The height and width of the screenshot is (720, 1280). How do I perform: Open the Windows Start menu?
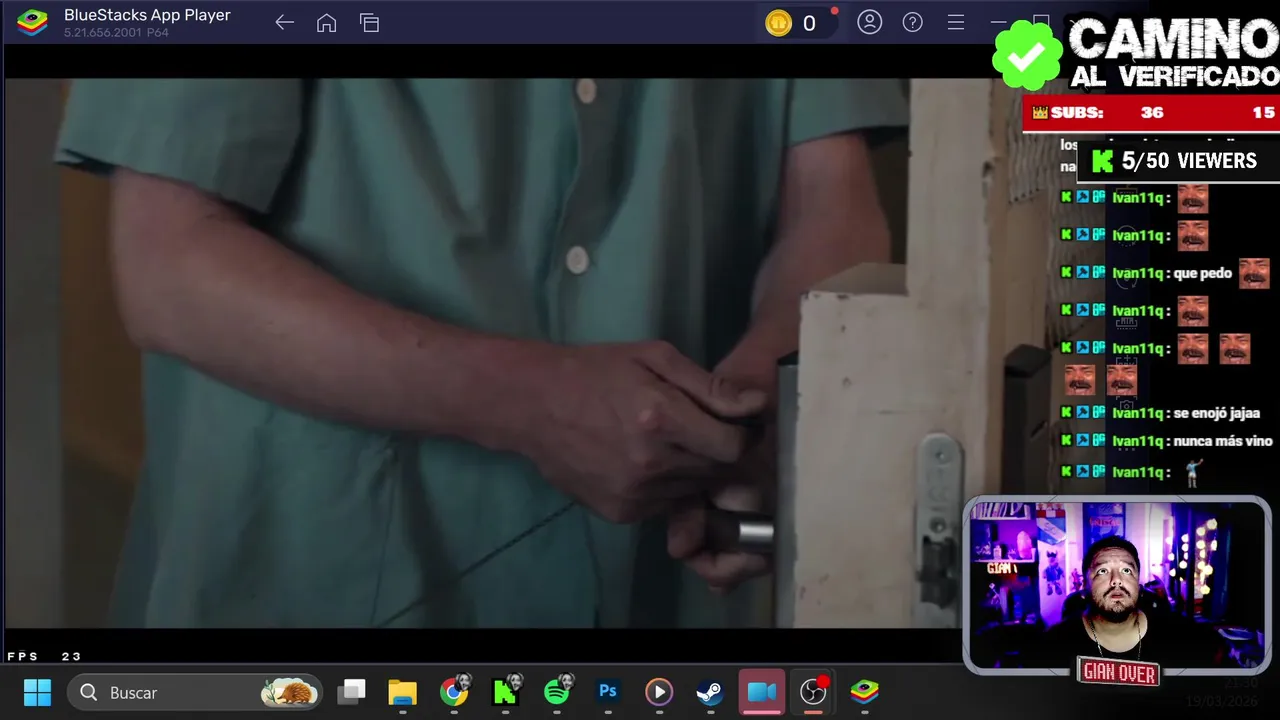37,692
